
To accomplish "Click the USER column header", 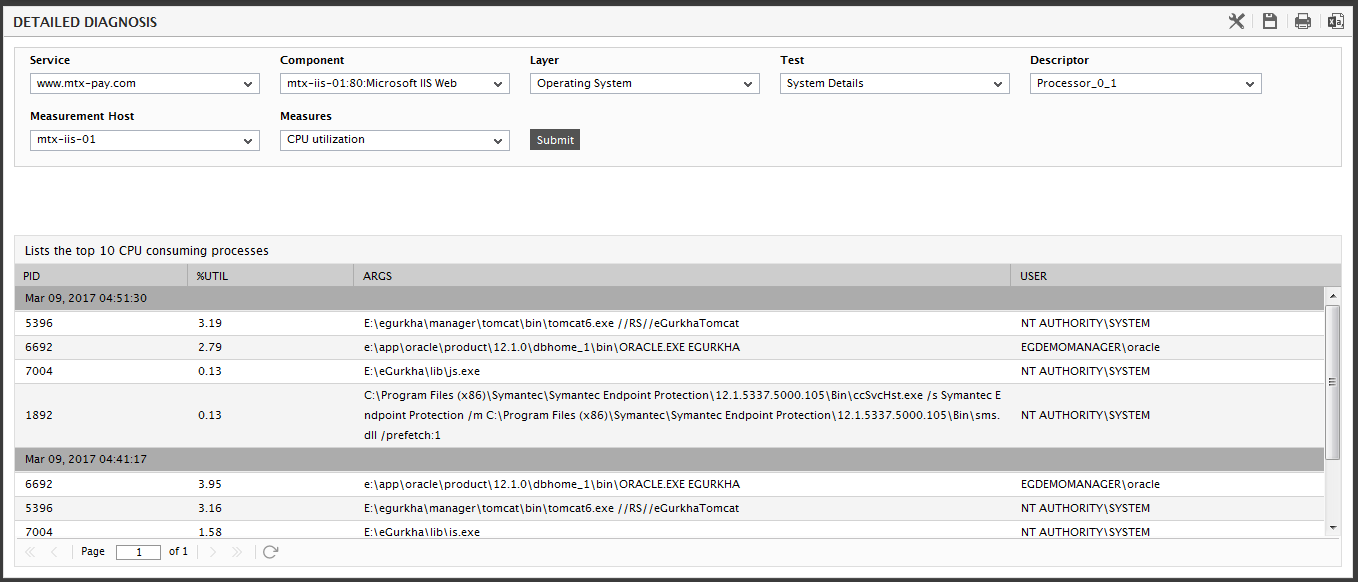I will [x=1176, y=276].
